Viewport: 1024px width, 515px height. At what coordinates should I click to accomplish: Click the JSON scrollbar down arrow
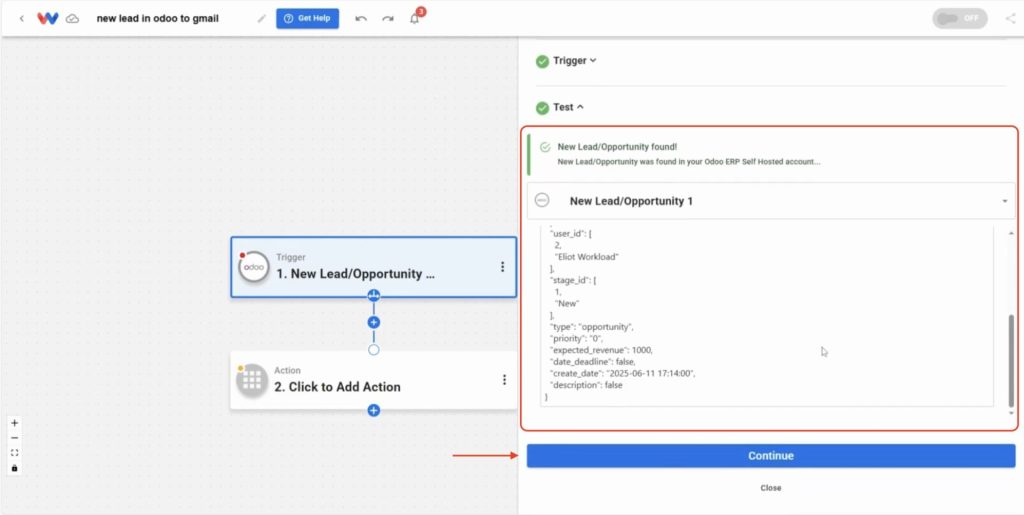coord(1012,413)
